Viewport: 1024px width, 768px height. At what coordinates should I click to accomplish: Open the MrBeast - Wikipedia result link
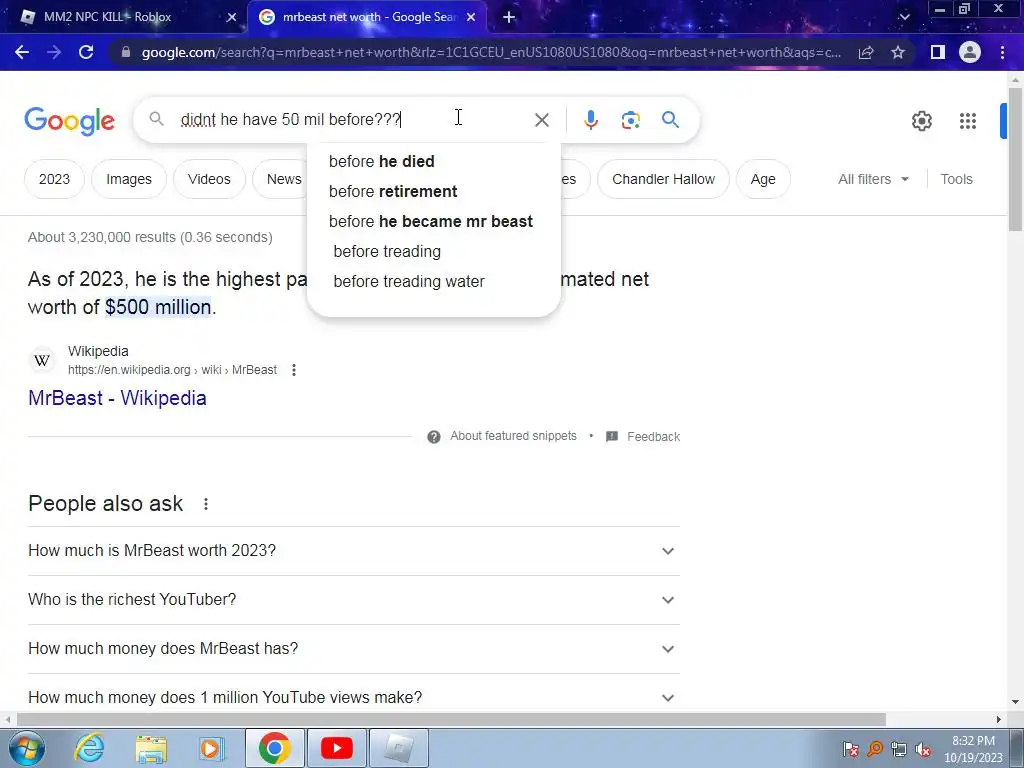pos(118,398)
